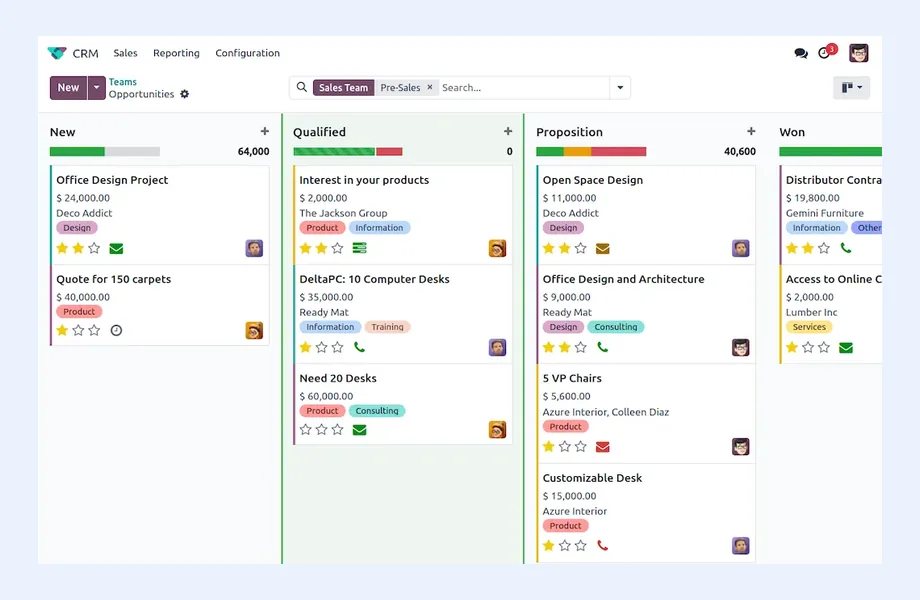The image size is (920, 600).
Task: Add a quick opportunity in New column
Action: 265,131
